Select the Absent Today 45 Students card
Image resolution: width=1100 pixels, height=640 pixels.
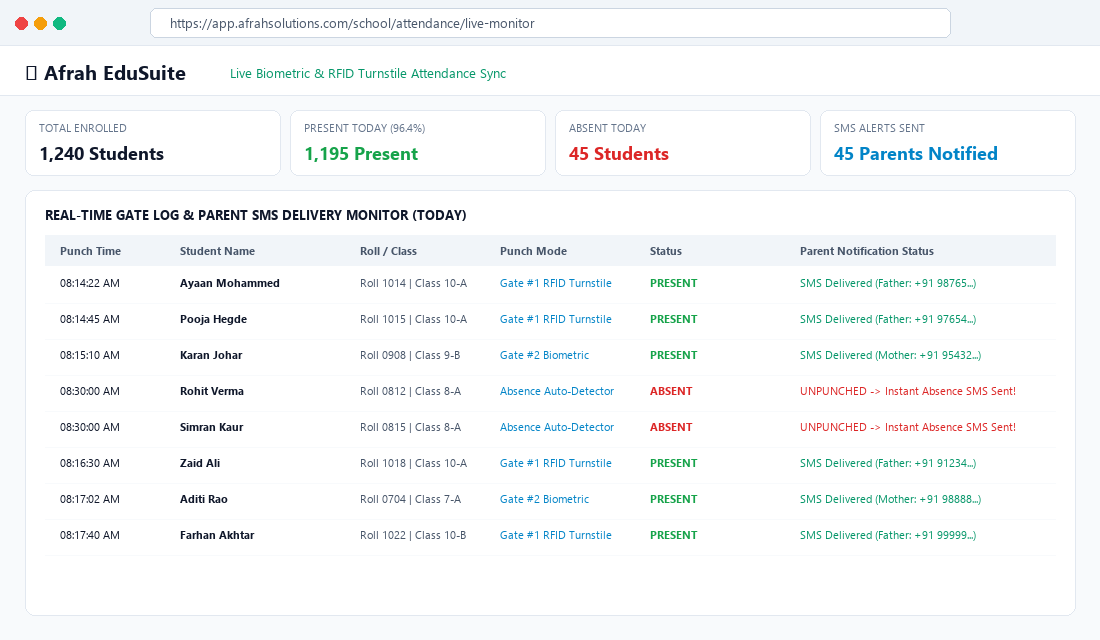click(683, 143)
